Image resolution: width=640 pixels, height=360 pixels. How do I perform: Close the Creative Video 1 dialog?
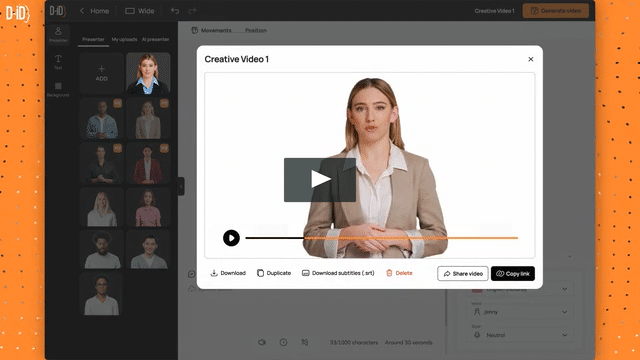pyautogui.click(x=531, y=59)
